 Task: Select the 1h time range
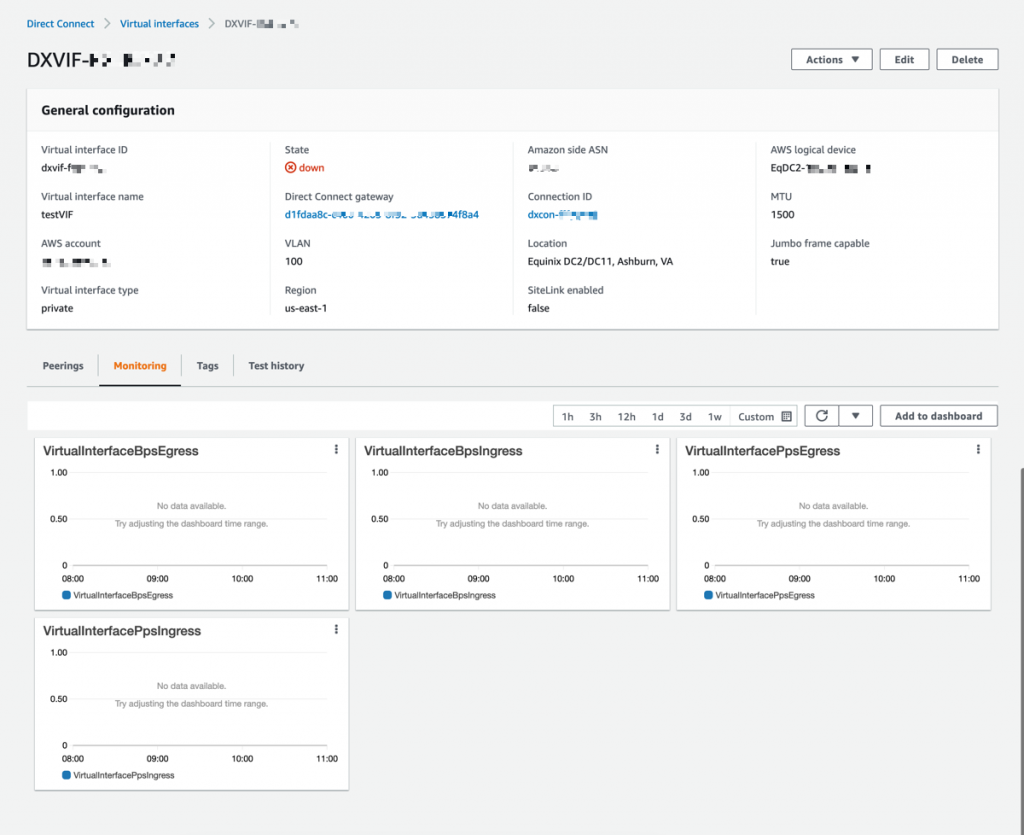click(x=567, y=415)
